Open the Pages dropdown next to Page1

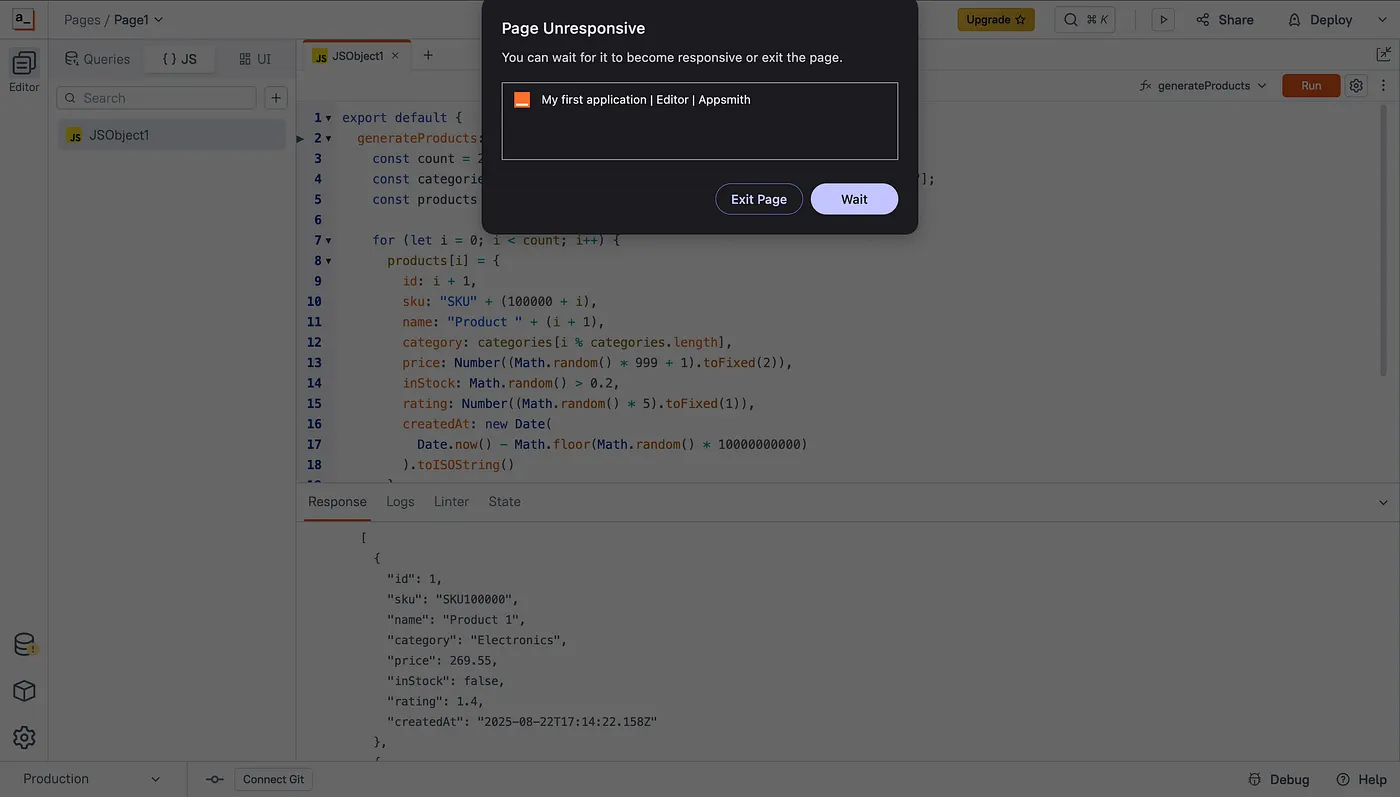[x=159, y=19]
